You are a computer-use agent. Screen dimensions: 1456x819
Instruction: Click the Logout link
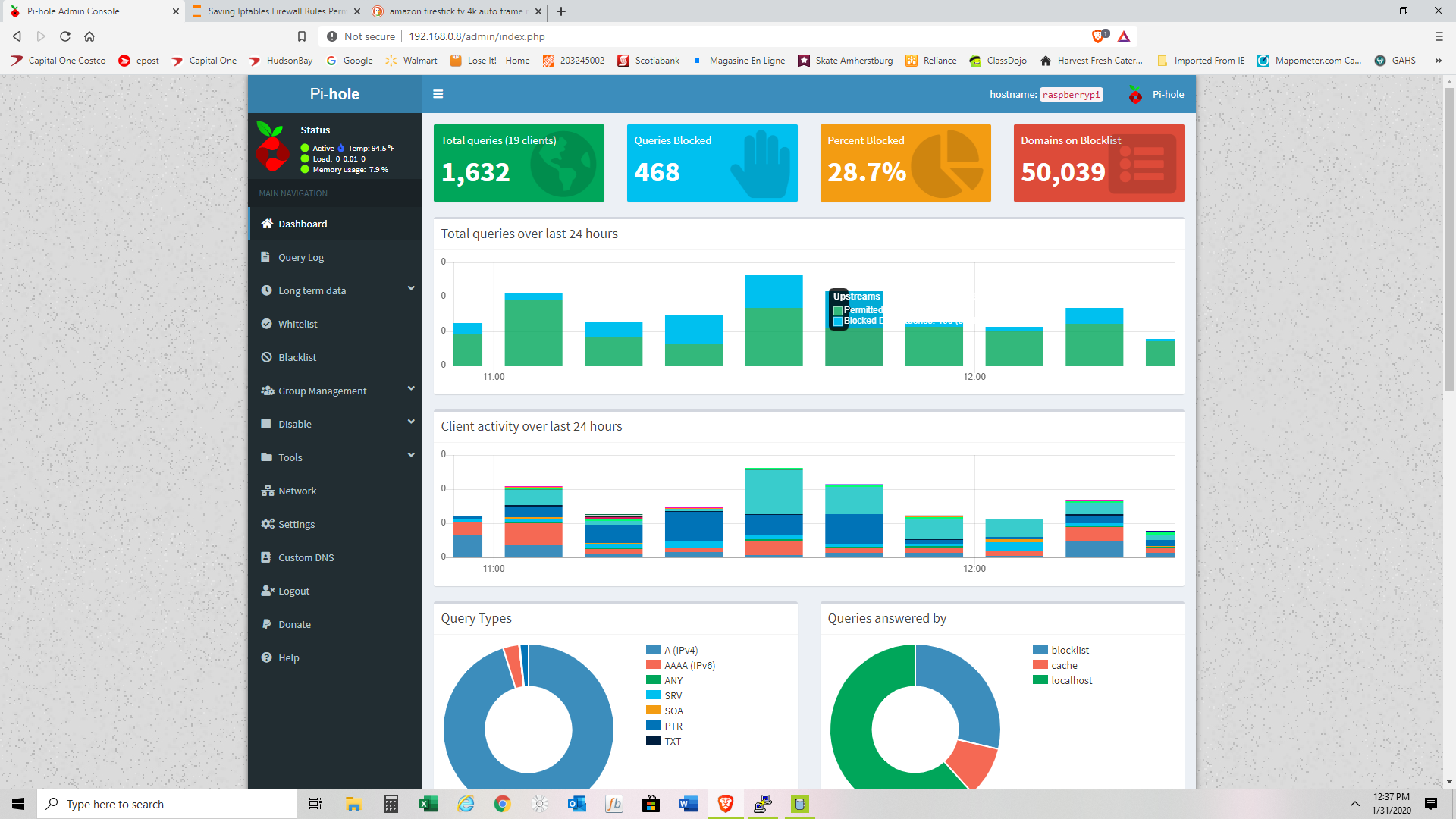pos(293,591)
